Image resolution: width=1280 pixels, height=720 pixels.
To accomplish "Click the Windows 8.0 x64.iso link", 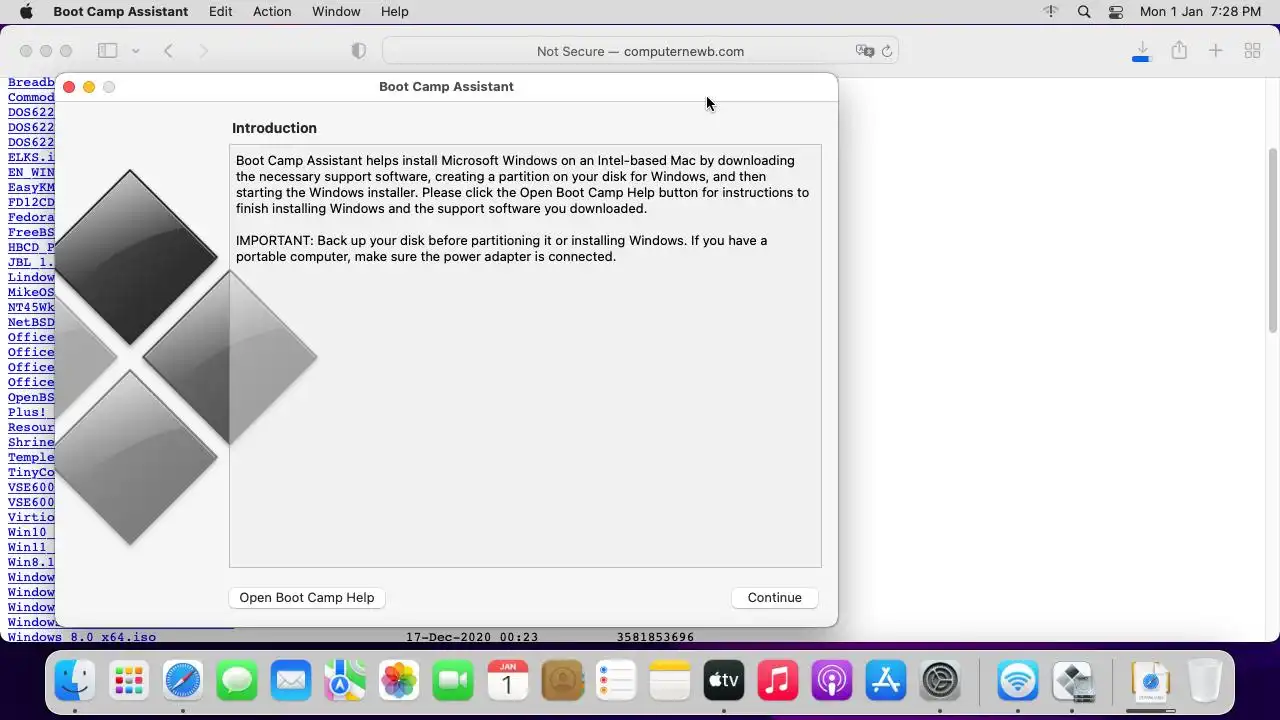I will pyautogui.click(x=82, y=637).
